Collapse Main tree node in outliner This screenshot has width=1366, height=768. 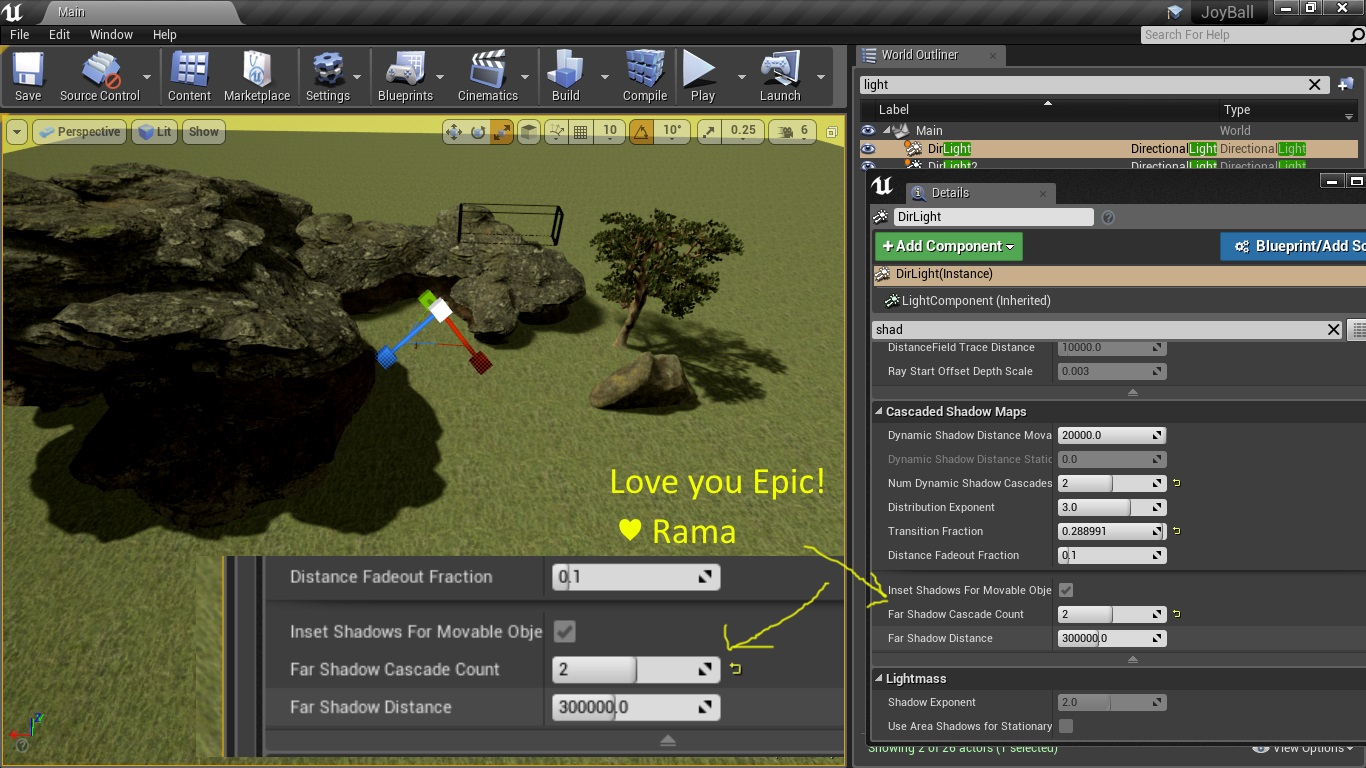coord(886,130)
